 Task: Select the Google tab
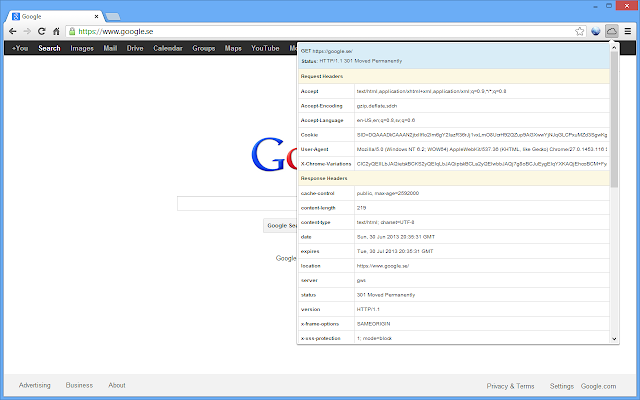pyautogui.click(x=53, y=16)
